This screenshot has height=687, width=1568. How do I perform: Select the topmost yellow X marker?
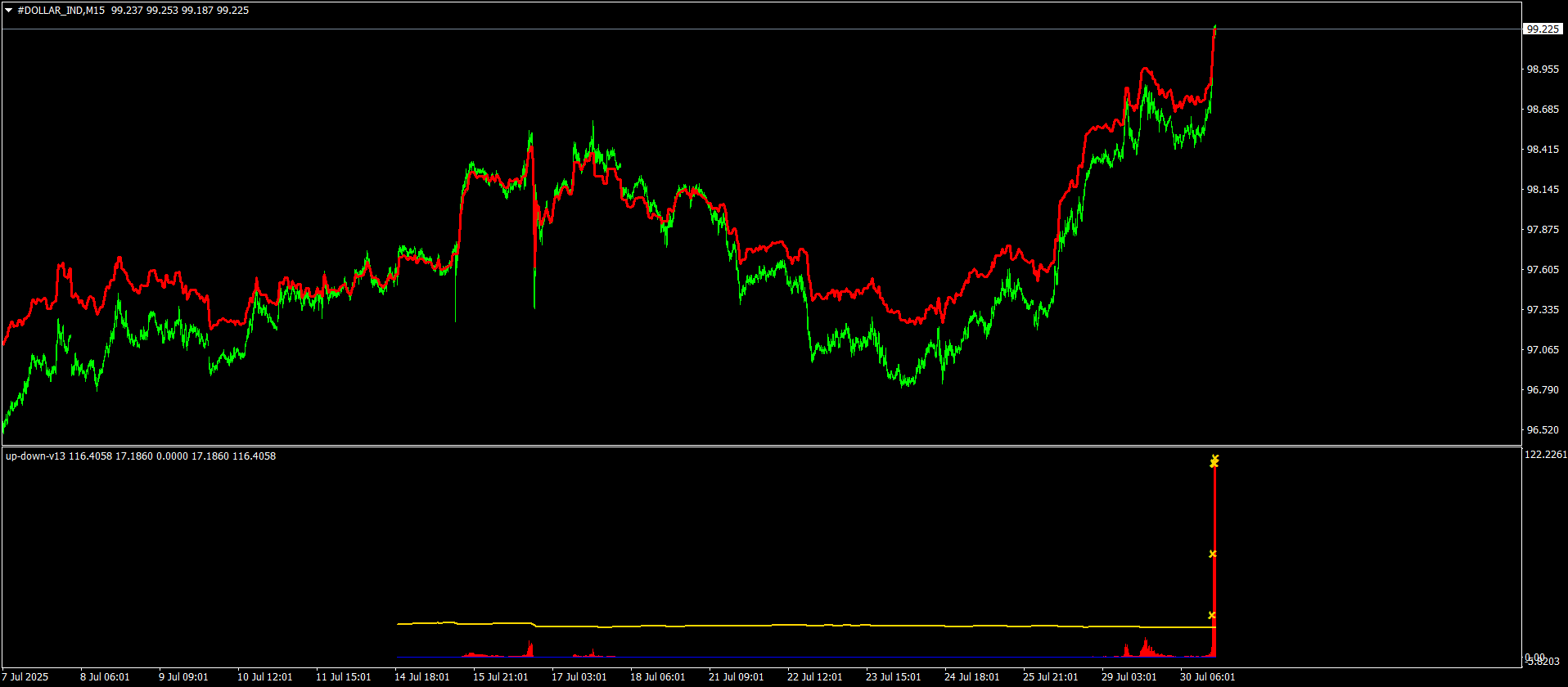1215,458
